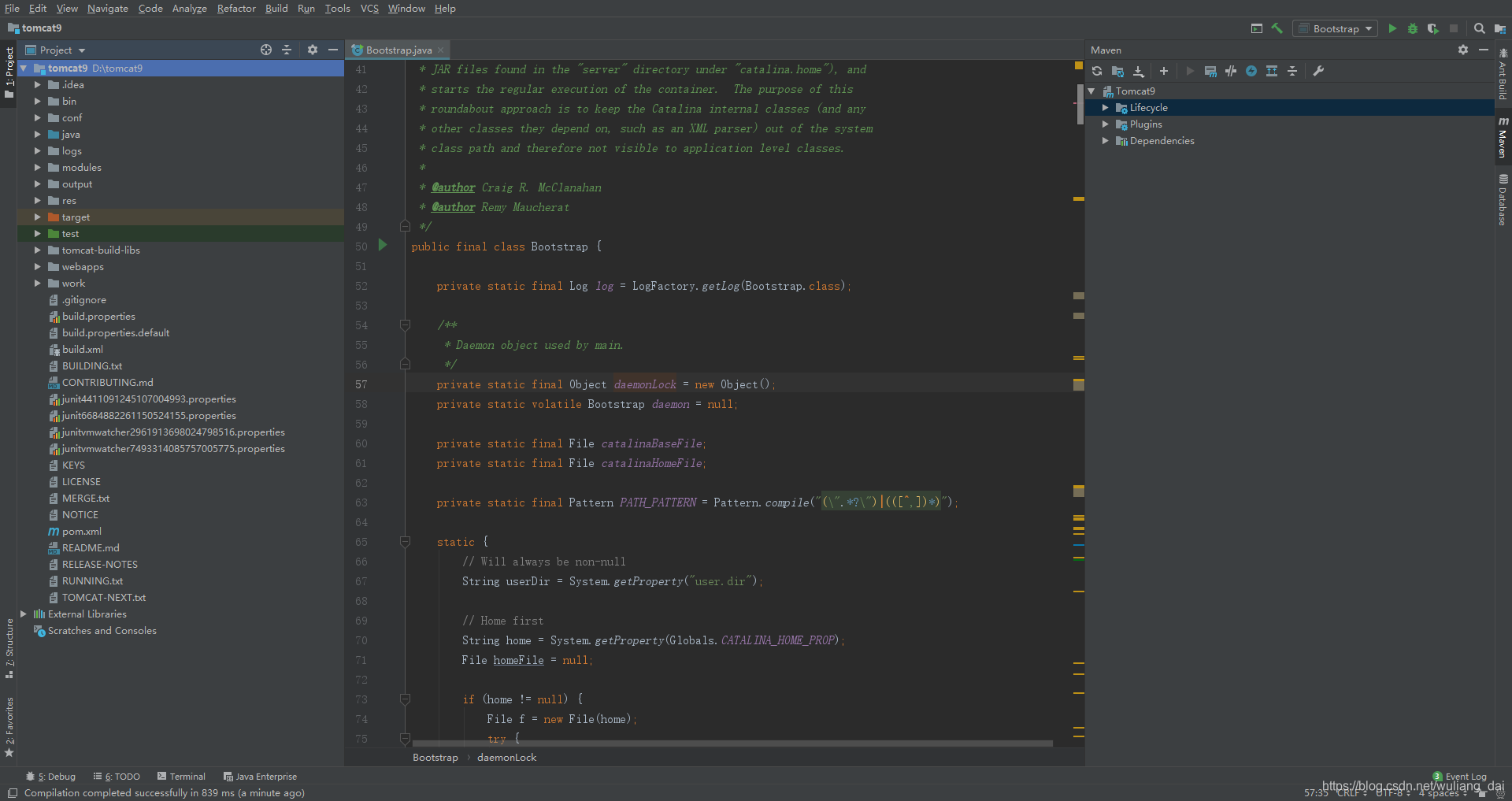The image size is (1512, 801).
Task: Open Maven panel gear options
Action: point(1463,50)
